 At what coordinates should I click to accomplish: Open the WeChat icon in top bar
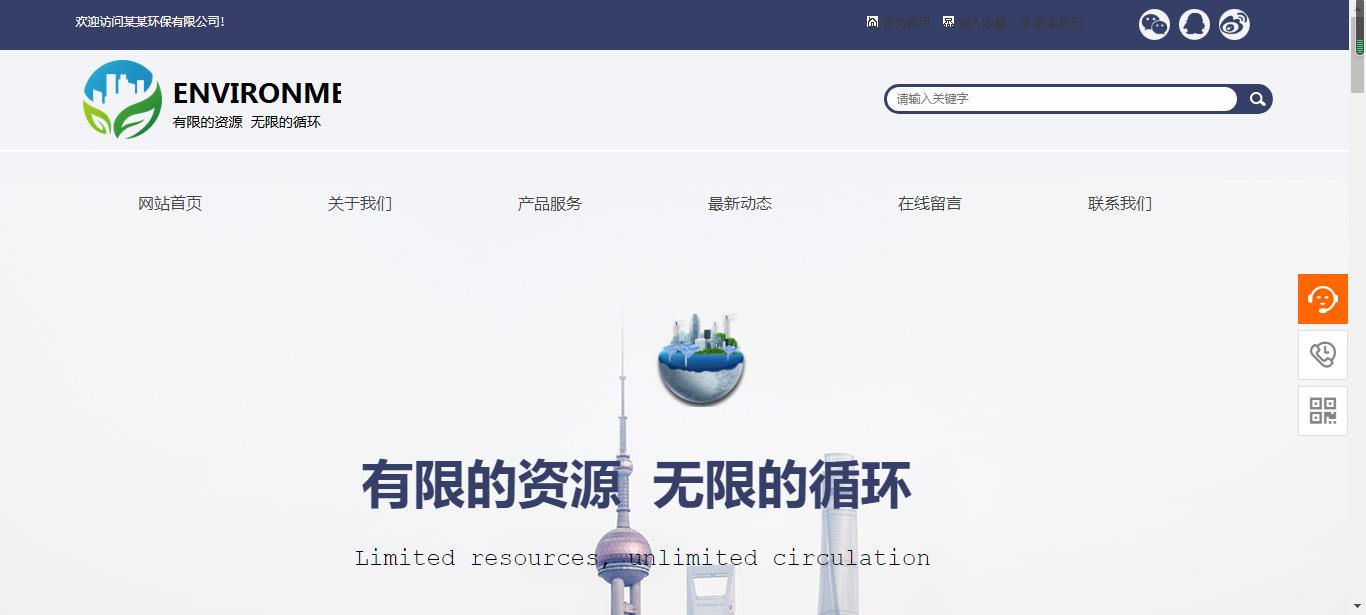[1154, 24]
